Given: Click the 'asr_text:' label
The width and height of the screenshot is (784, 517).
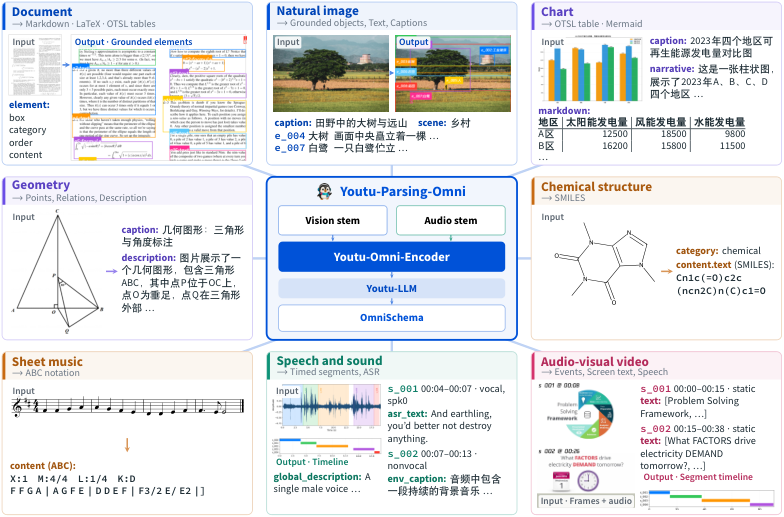Looking at the screenshot, I should point(407,414).
